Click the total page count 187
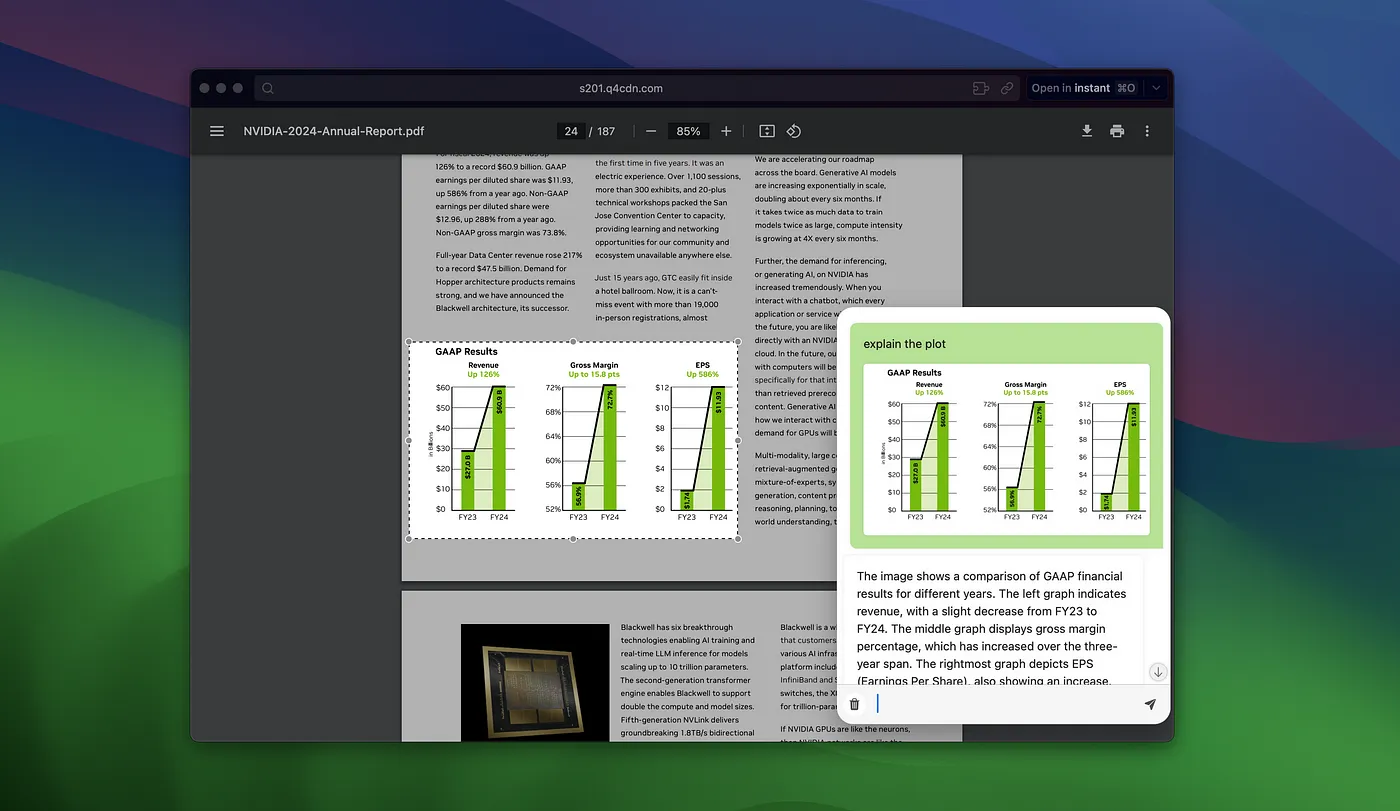1400x811 pixels. pos(606,131)
